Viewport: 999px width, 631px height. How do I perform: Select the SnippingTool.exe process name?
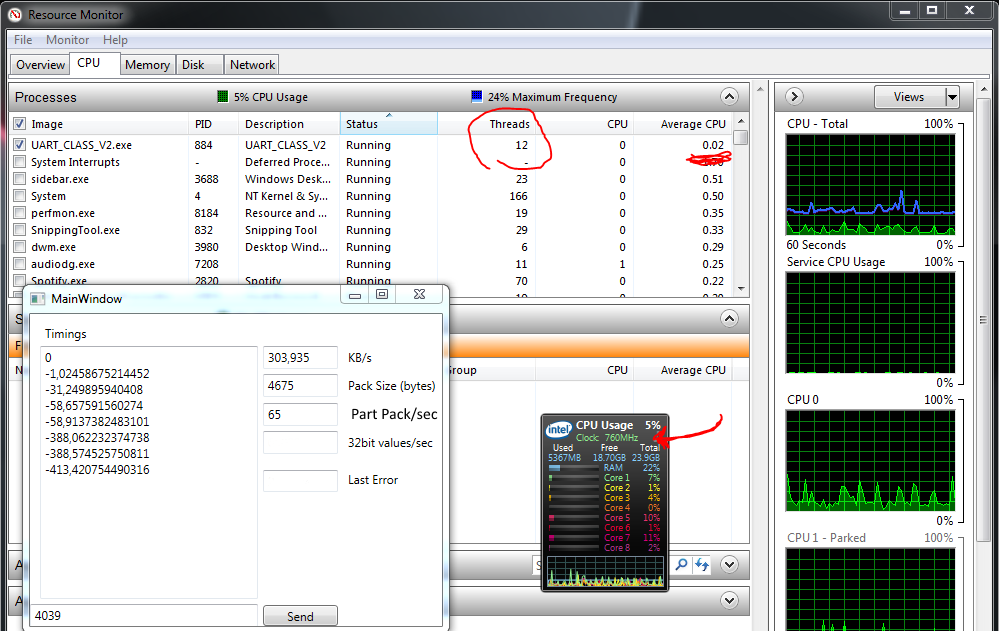tap(75, 230)
